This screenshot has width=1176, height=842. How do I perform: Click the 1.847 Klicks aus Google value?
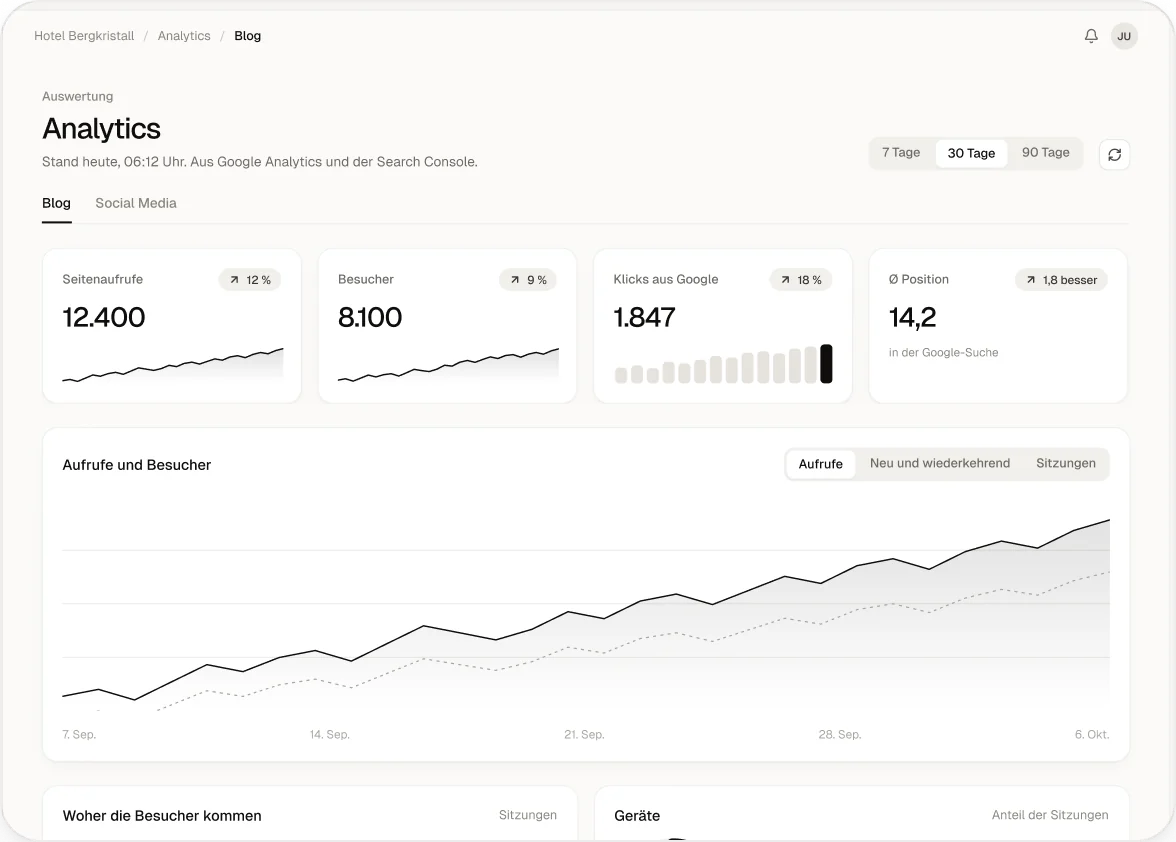point(644,318)
